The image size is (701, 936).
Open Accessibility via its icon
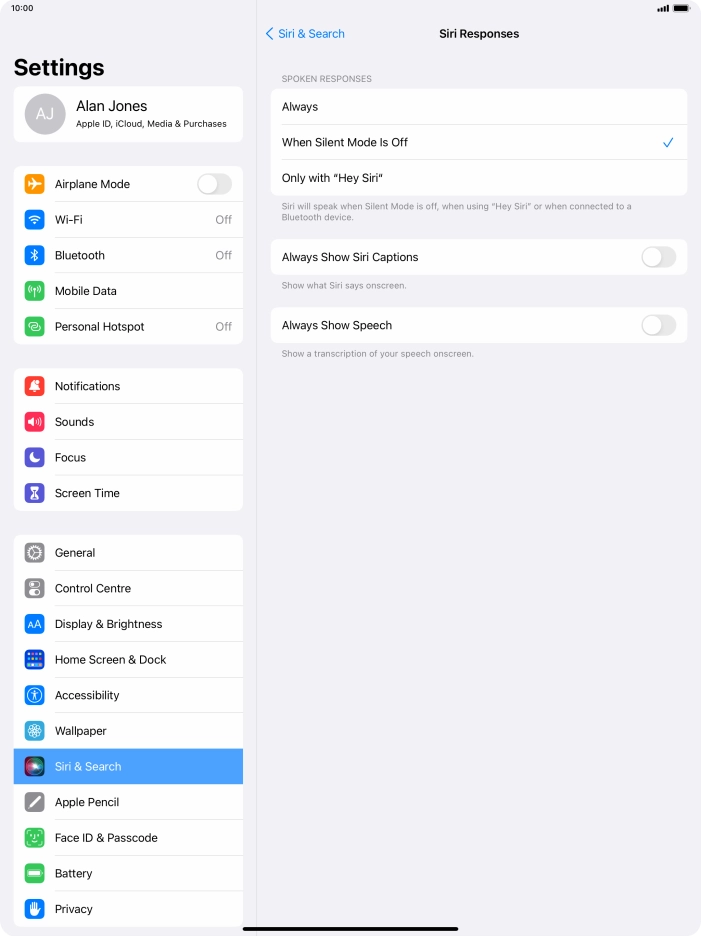(35, 695)
